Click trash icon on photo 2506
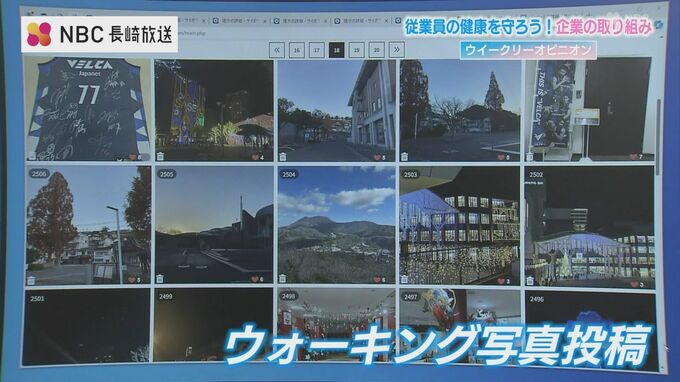The width and height of the screenshot is (680, 382). [x=31, y=281]
